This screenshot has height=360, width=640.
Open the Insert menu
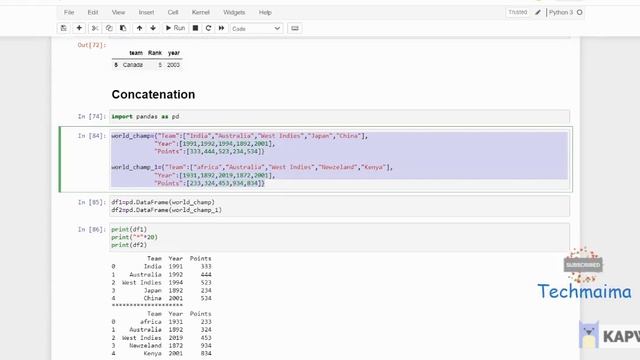tap(147, 12)
